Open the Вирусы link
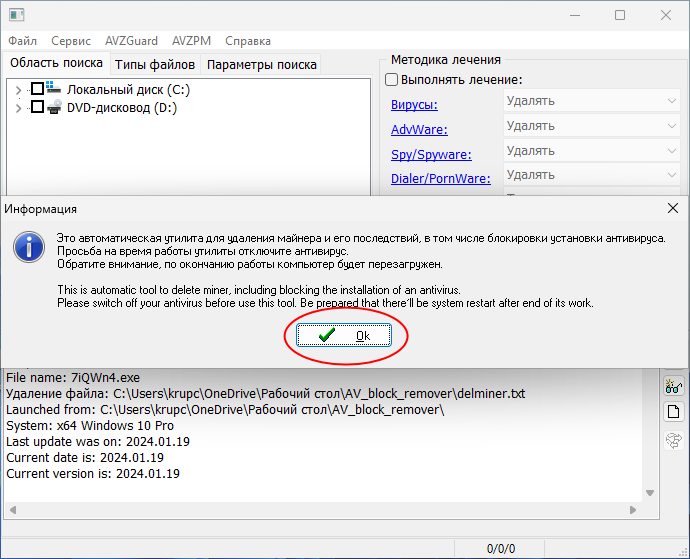 [x=414, y=105]
